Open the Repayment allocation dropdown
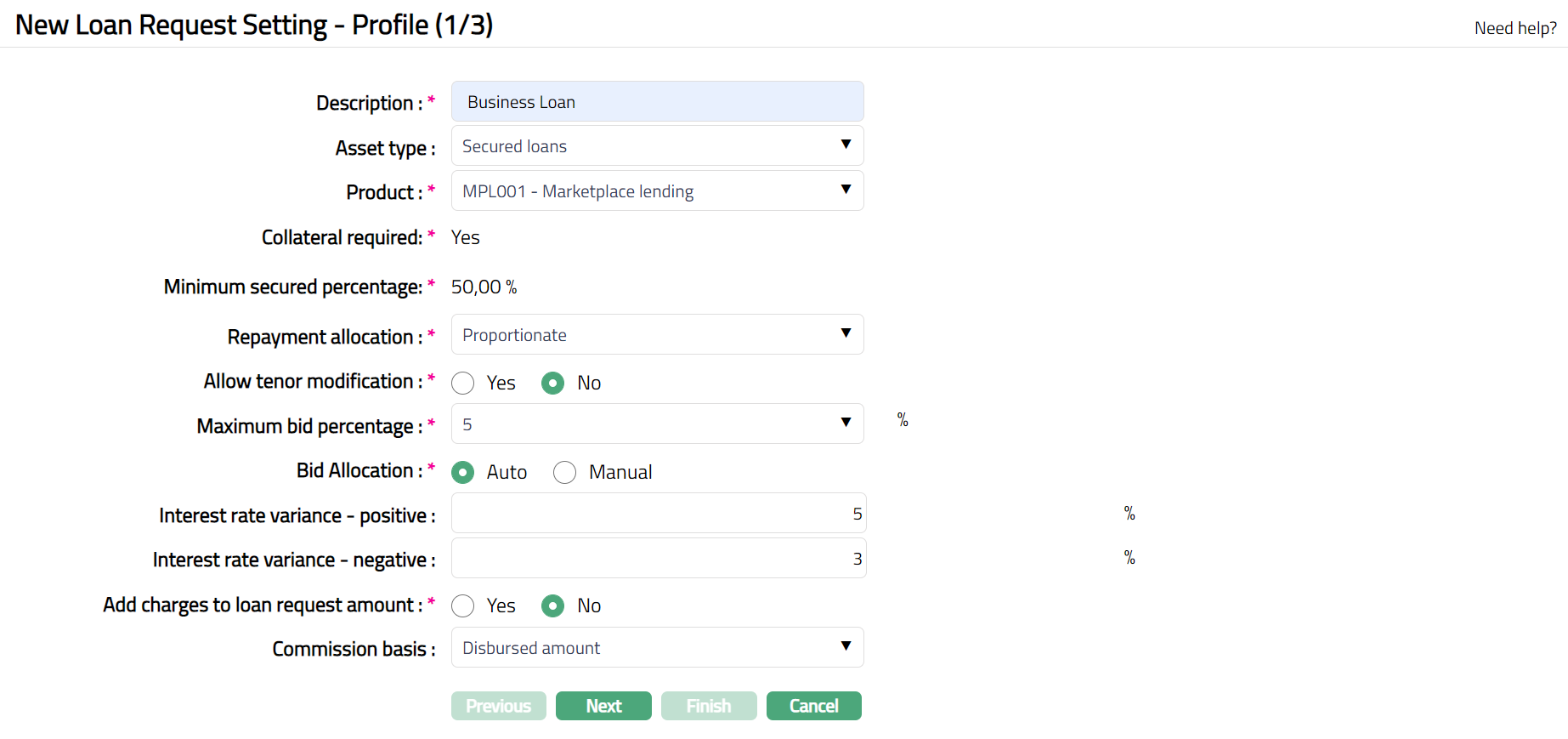This screenshot has height=739, width=1568. coord(656,335)
